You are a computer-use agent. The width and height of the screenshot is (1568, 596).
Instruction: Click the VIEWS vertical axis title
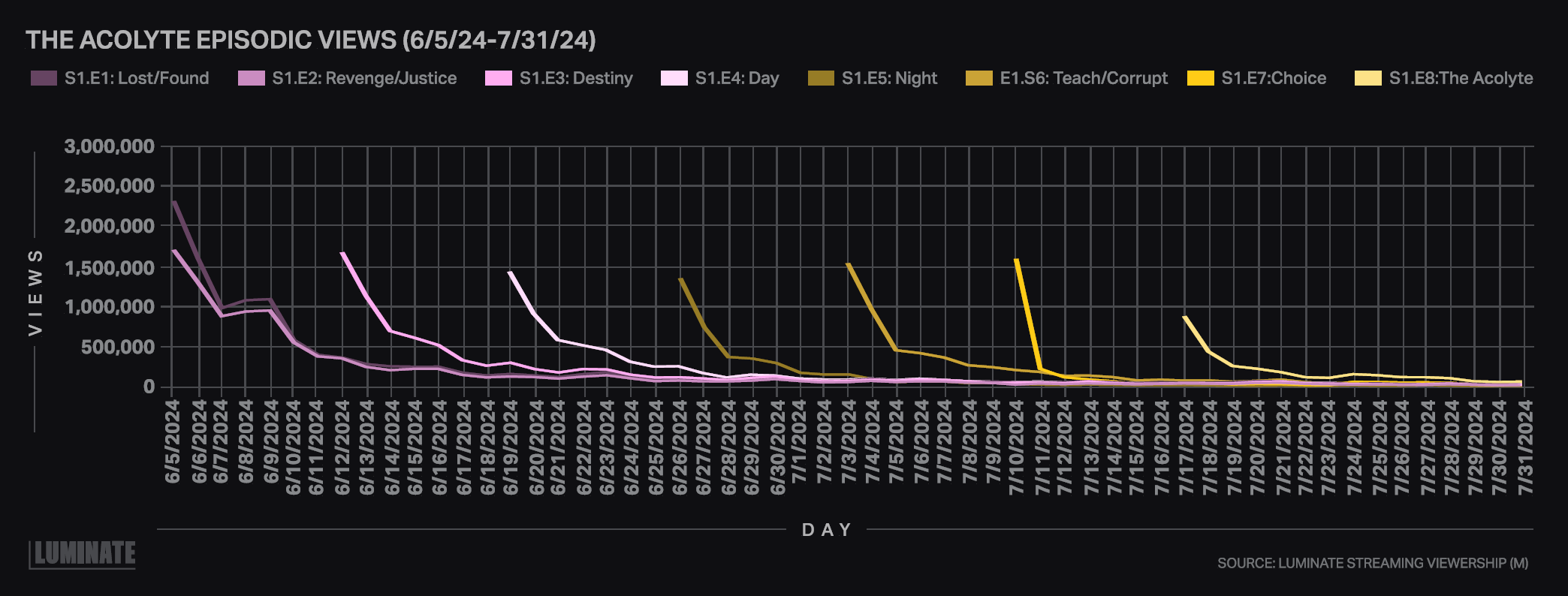point(35,293)
